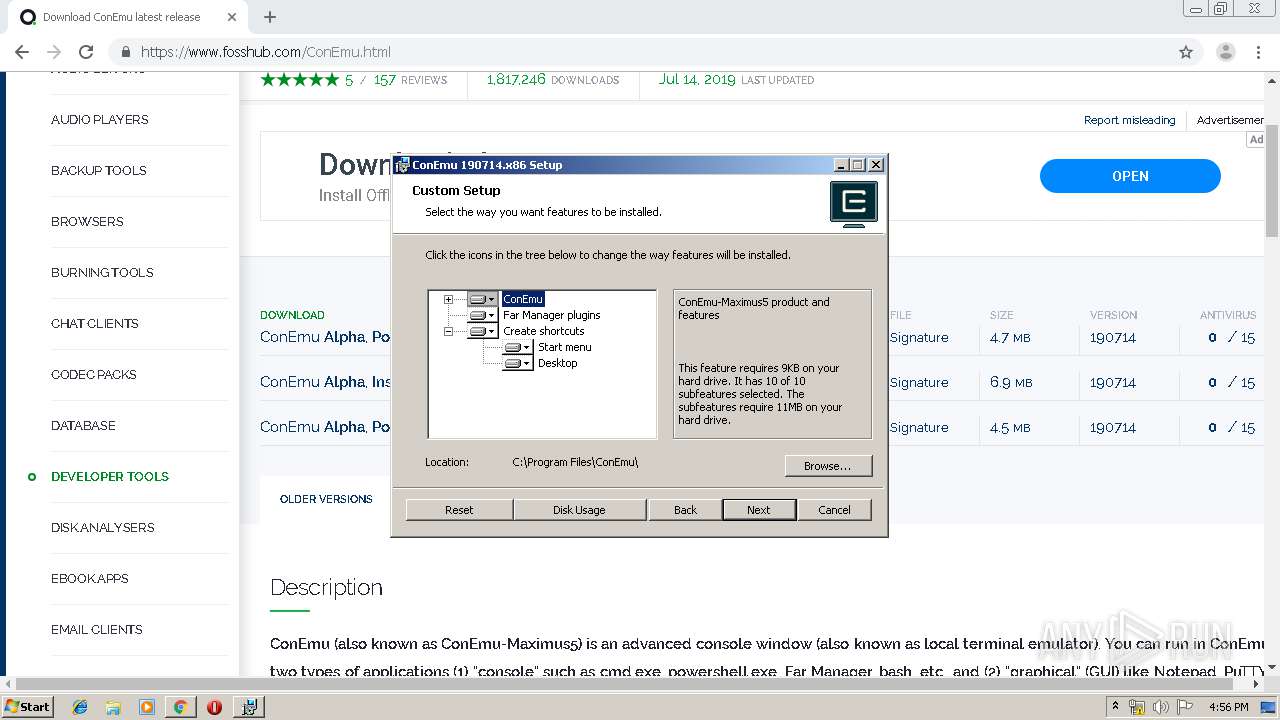Open Chrome from the taskbar
This screenshot has height=720, width=1280.
point(180,707)
